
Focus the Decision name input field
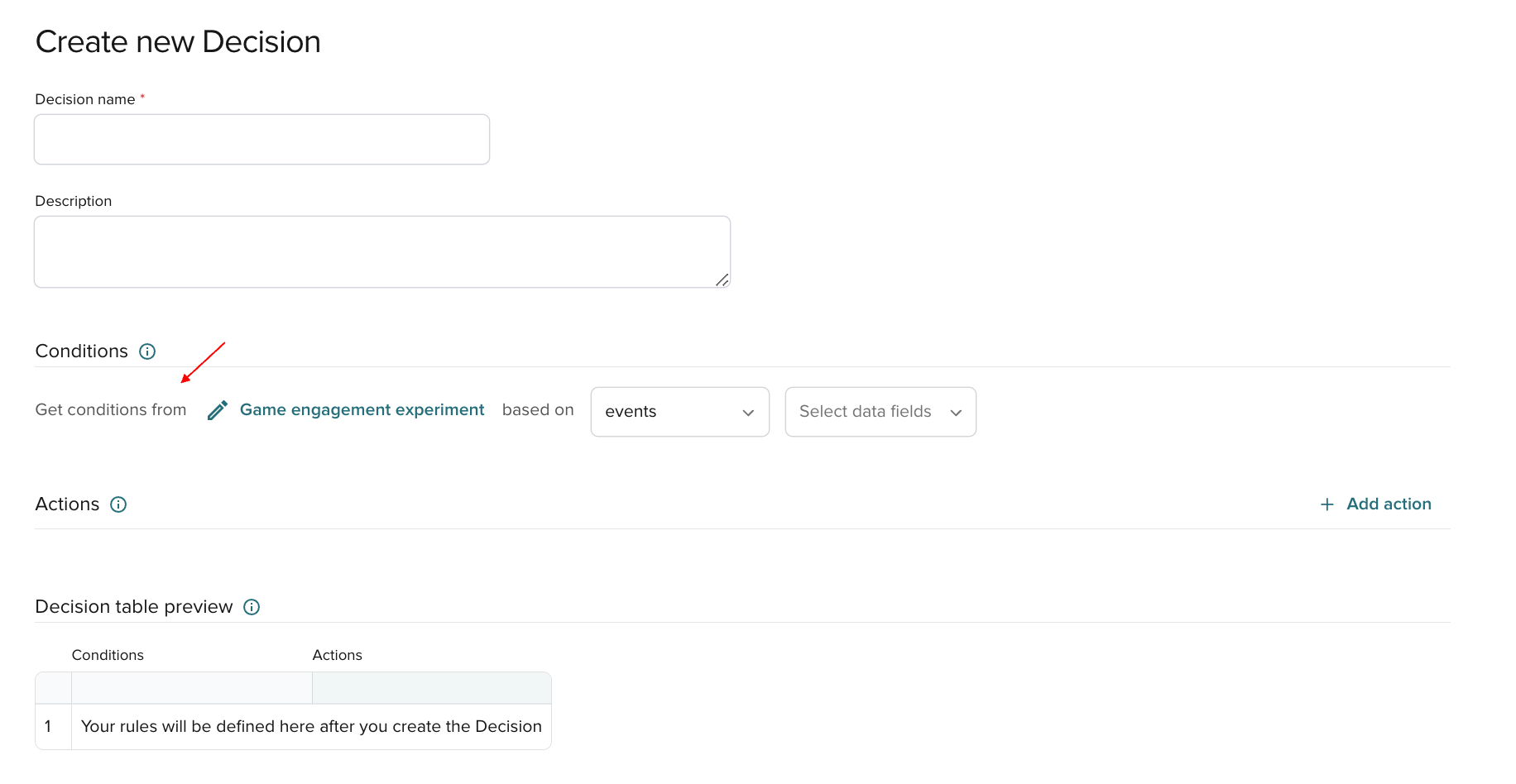click(261, 140)
